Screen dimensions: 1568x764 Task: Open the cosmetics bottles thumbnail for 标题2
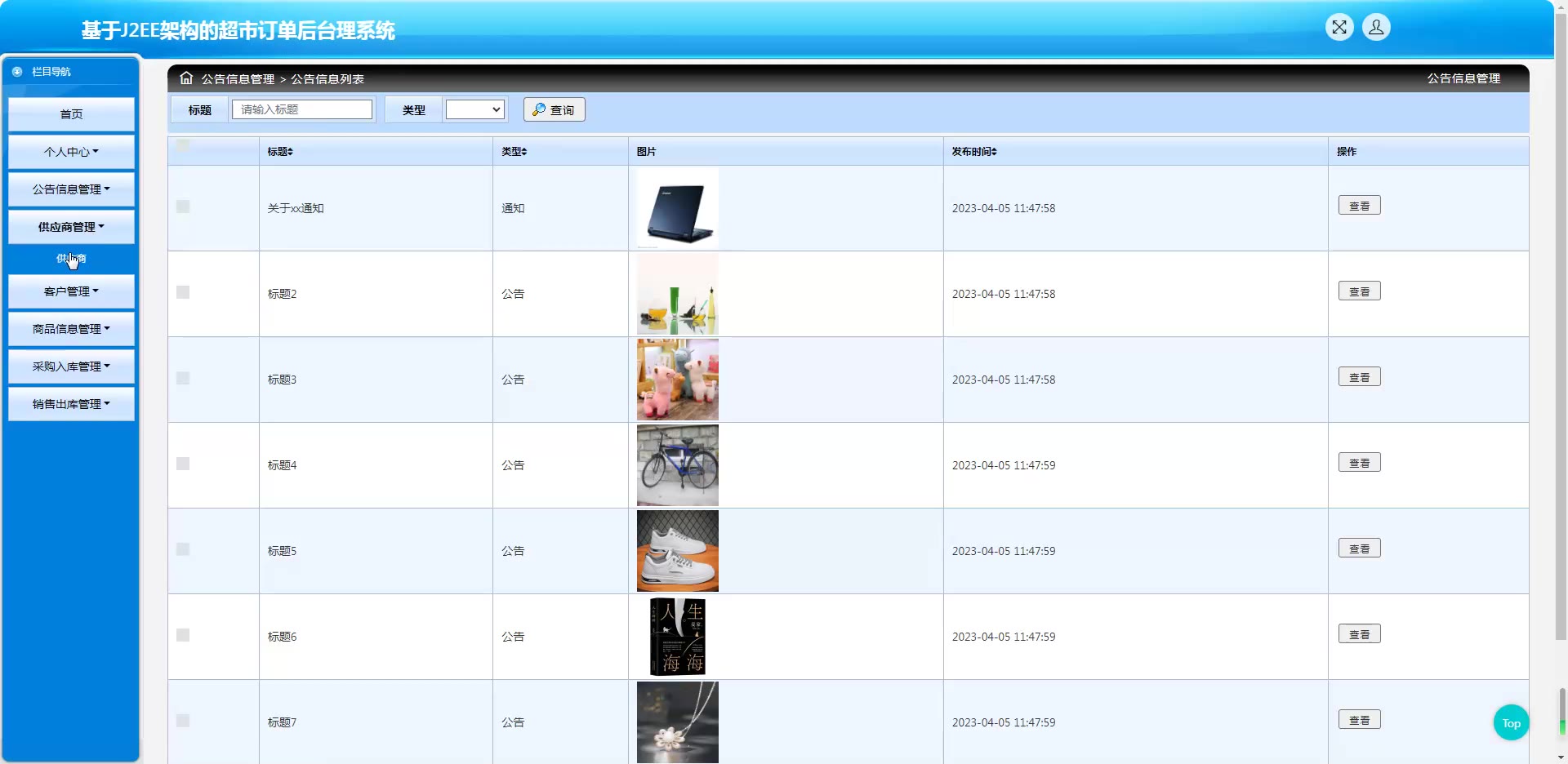click(678, 294)
